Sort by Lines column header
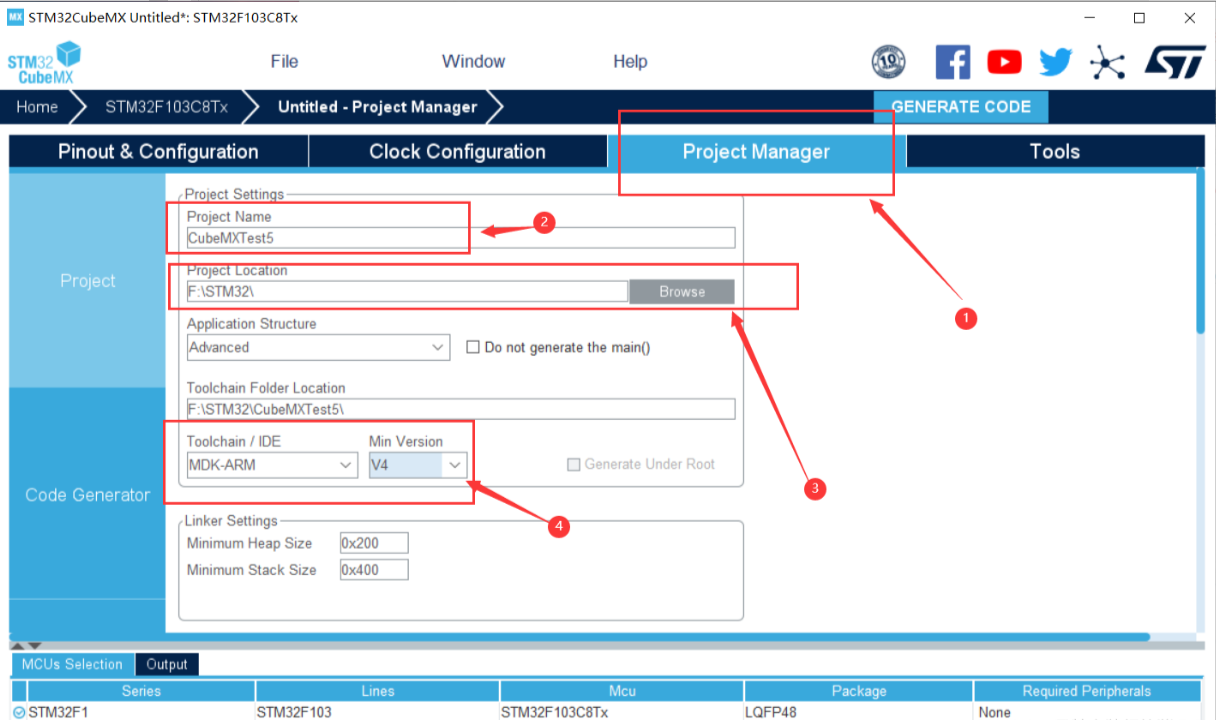 377,691
